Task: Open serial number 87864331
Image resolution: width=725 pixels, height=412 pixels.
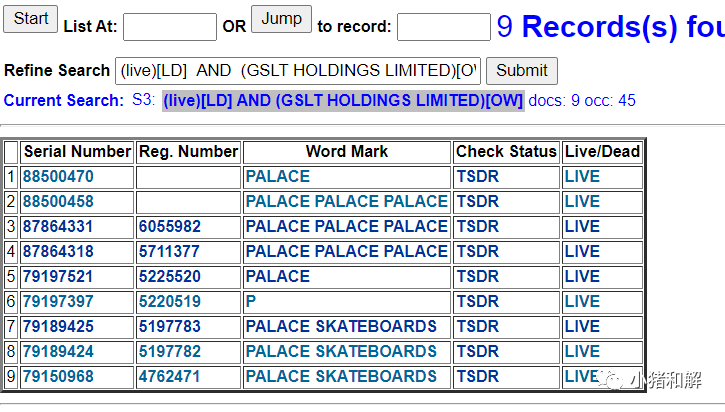Action: [x=58, y=227]
